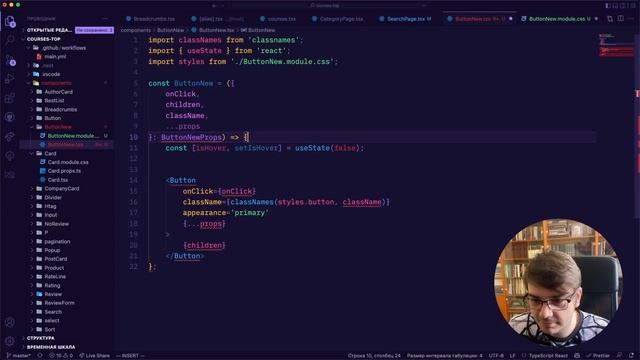Collapse the COURSES-TOP root folder

(44, 39)
